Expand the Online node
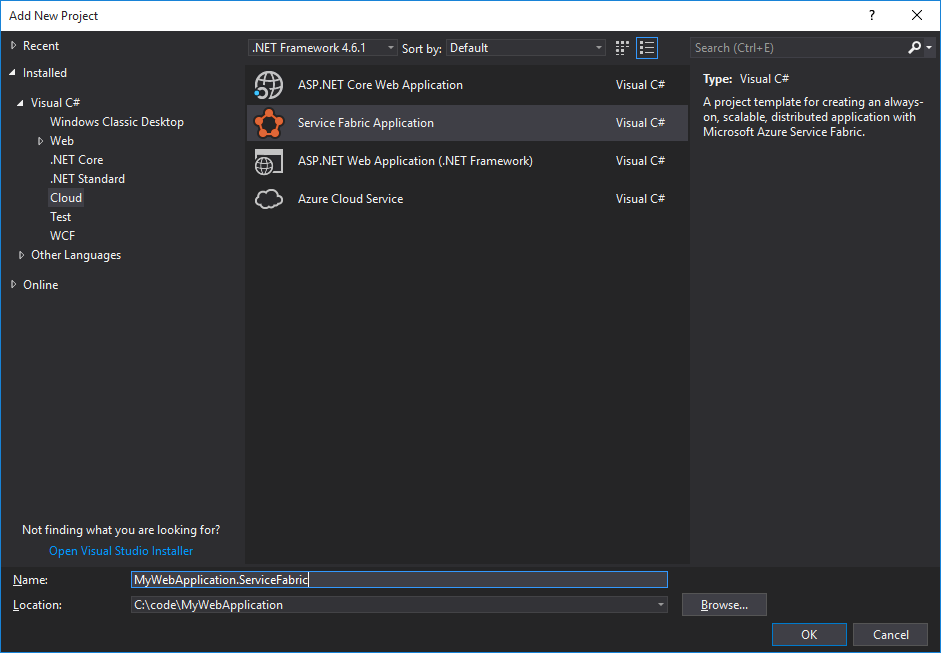 (x=14, y=284)
